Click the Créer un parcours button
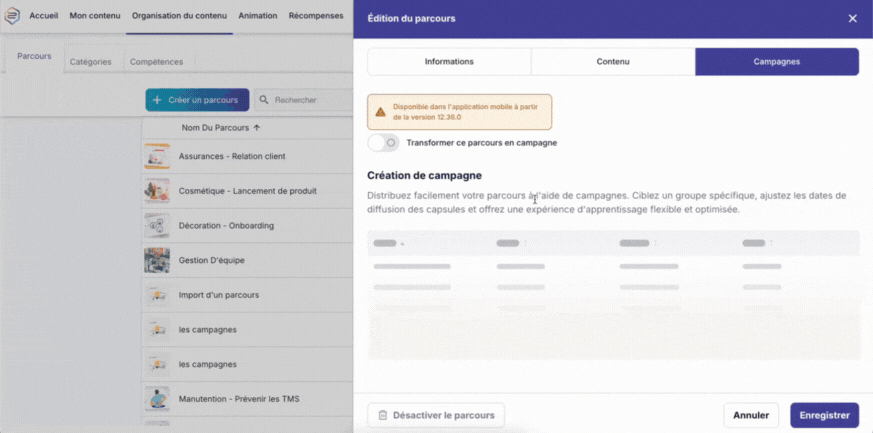 click(197, 100)
